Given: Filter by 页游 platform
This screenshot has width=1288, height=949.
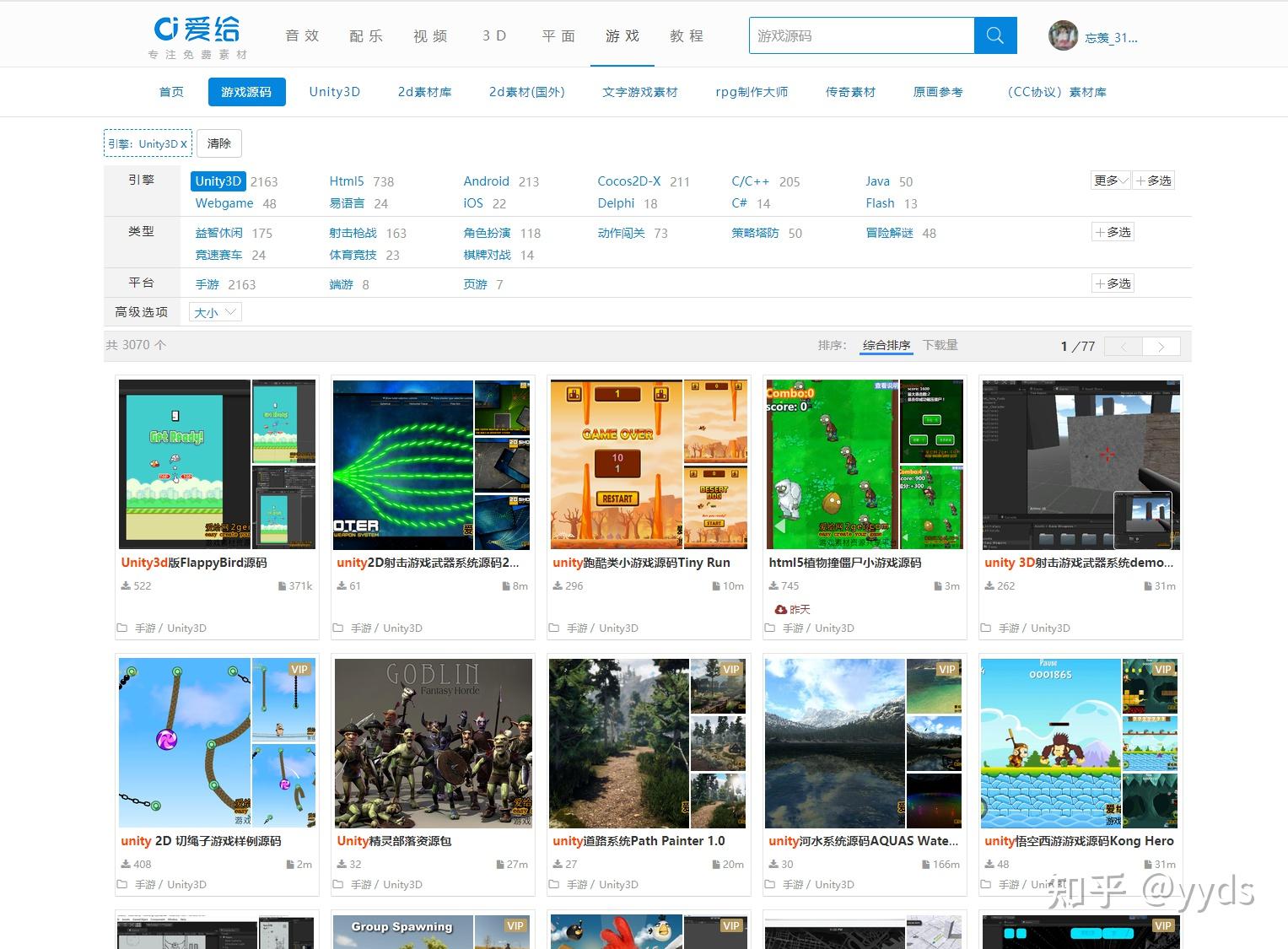Looking at the screenshot, I should (475, 284).
